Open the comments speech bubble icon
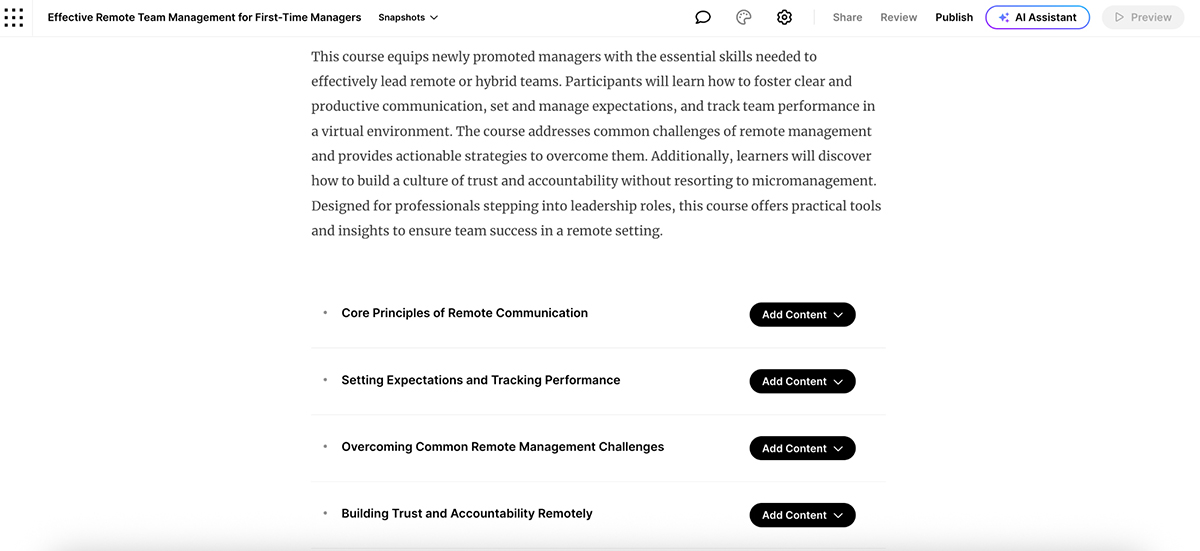Image resolution: width=1200 pixels, height=551 pixels. 703,17
